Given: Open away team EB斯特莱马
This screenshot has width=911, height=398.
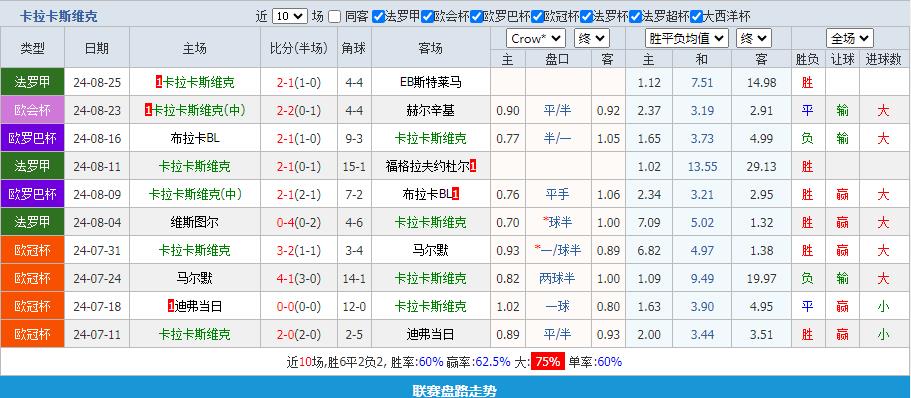Looking at the screenshot, I should pyautogui.click(x=431, y=83).
